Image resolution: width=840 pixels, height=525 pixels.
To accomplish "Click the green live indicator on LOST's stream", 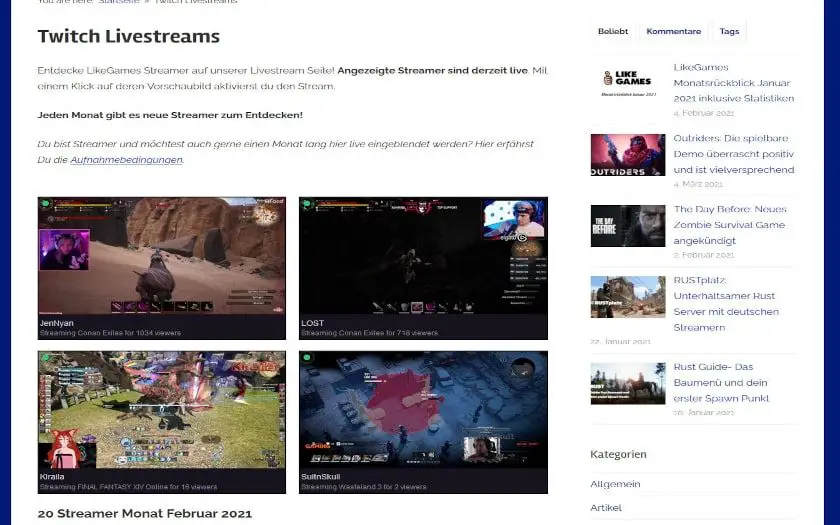I will 307,204.
